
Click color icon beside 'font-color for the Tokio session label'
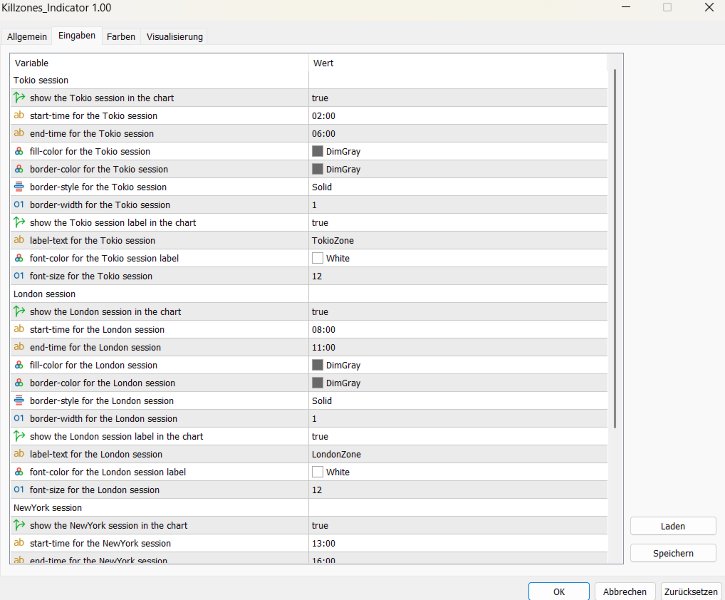tap(19, 258)
